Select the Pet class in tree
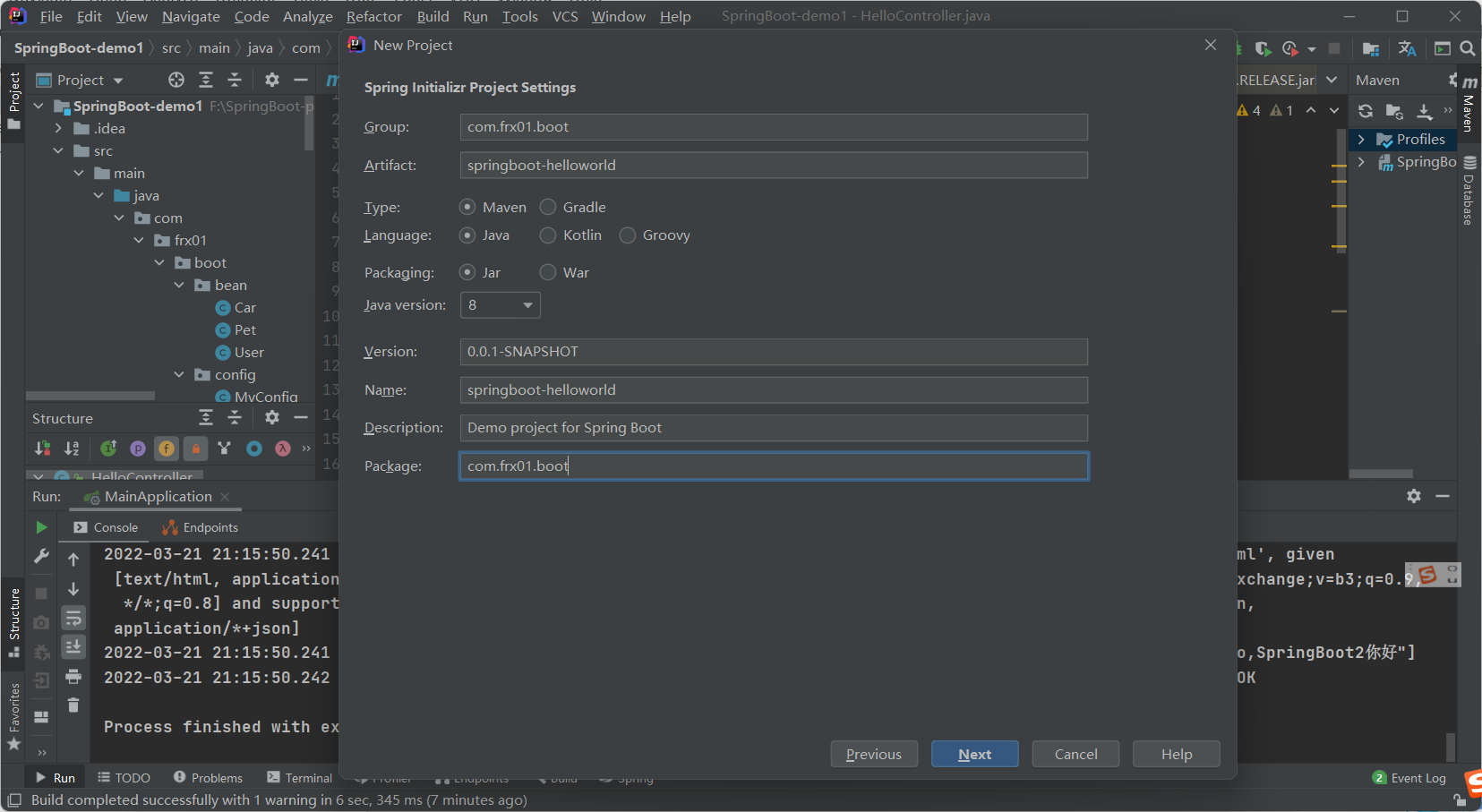 [236, 329]
